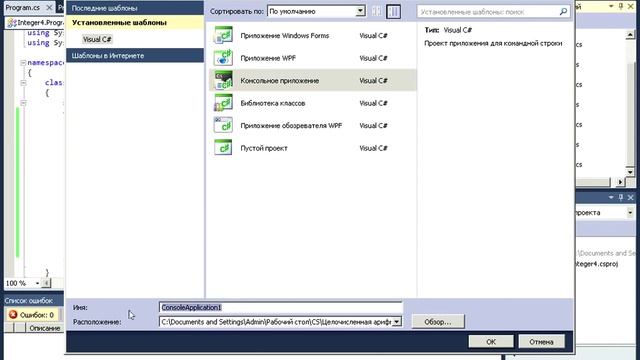The width and height of the screenshot is (640, 360).
Task: Click the 'Отмена' cancel button
Action: tap(541, 342)
